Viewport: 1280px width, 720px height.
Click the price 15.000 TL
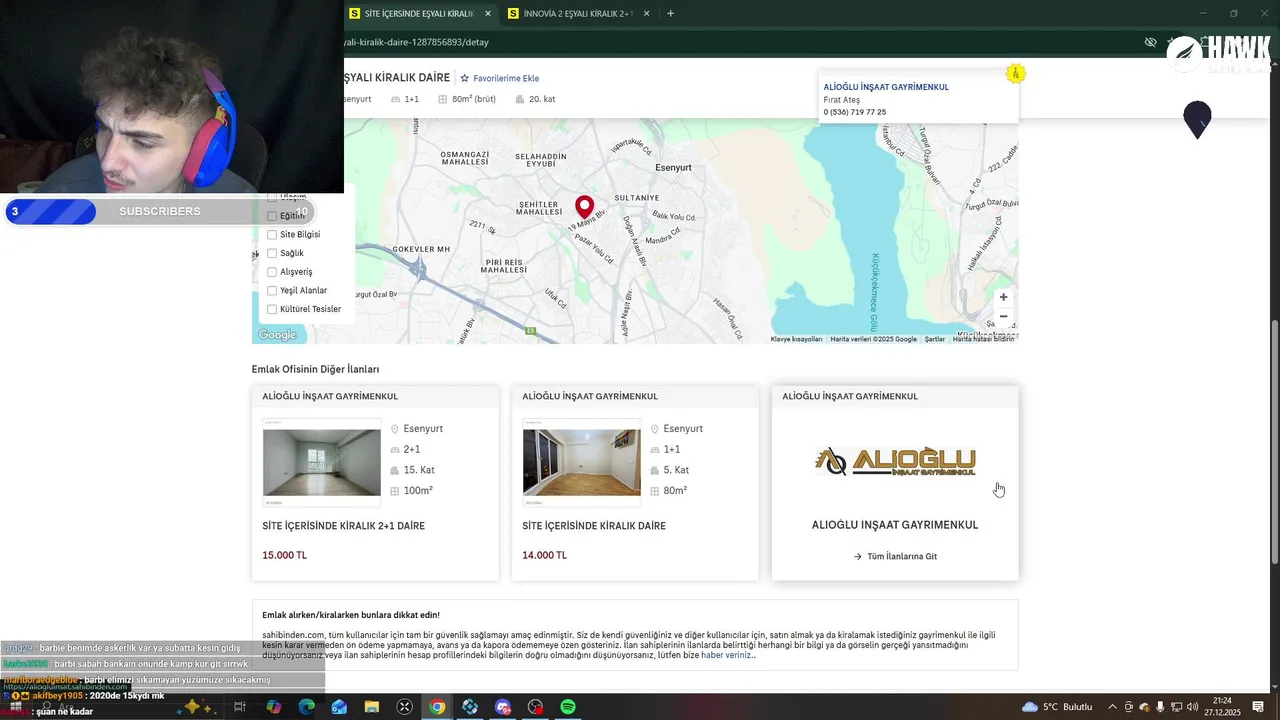(284, 555)
